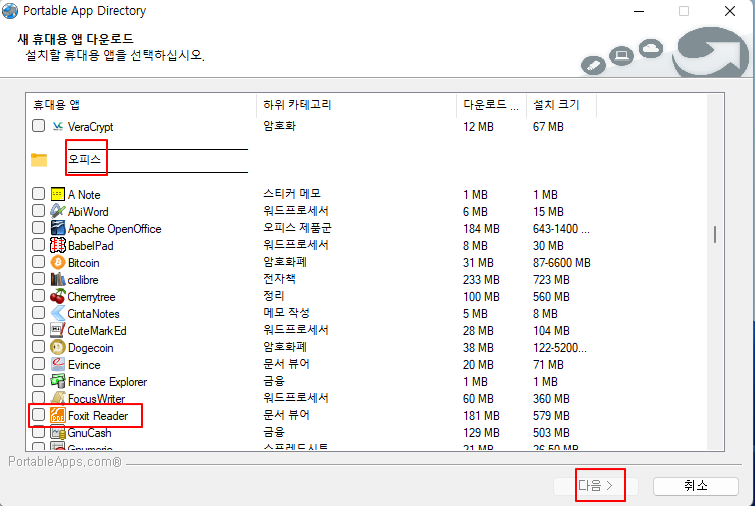Click the Evince icon
Screen dimensions: 755x506
click(x=58, y=364)
